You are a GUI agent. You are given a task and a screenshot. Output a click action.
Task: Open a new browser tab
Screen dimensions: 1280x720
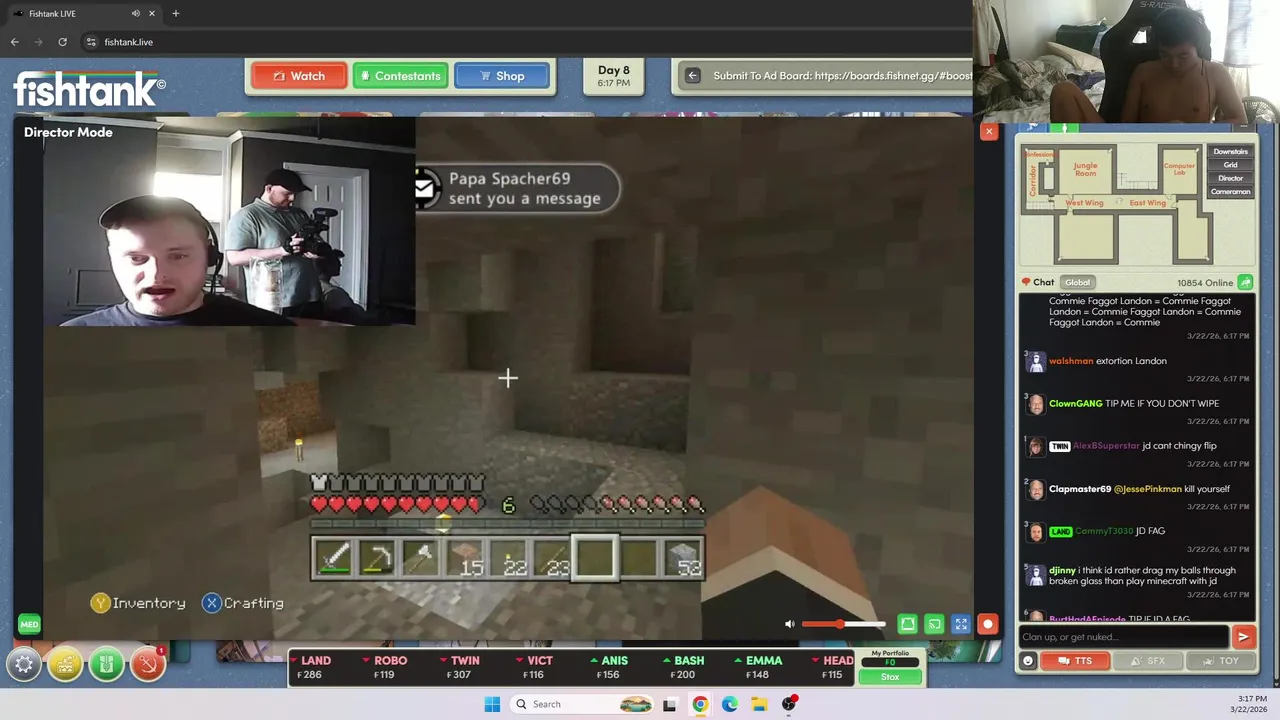pyautogui.click(x=175, y=13)
